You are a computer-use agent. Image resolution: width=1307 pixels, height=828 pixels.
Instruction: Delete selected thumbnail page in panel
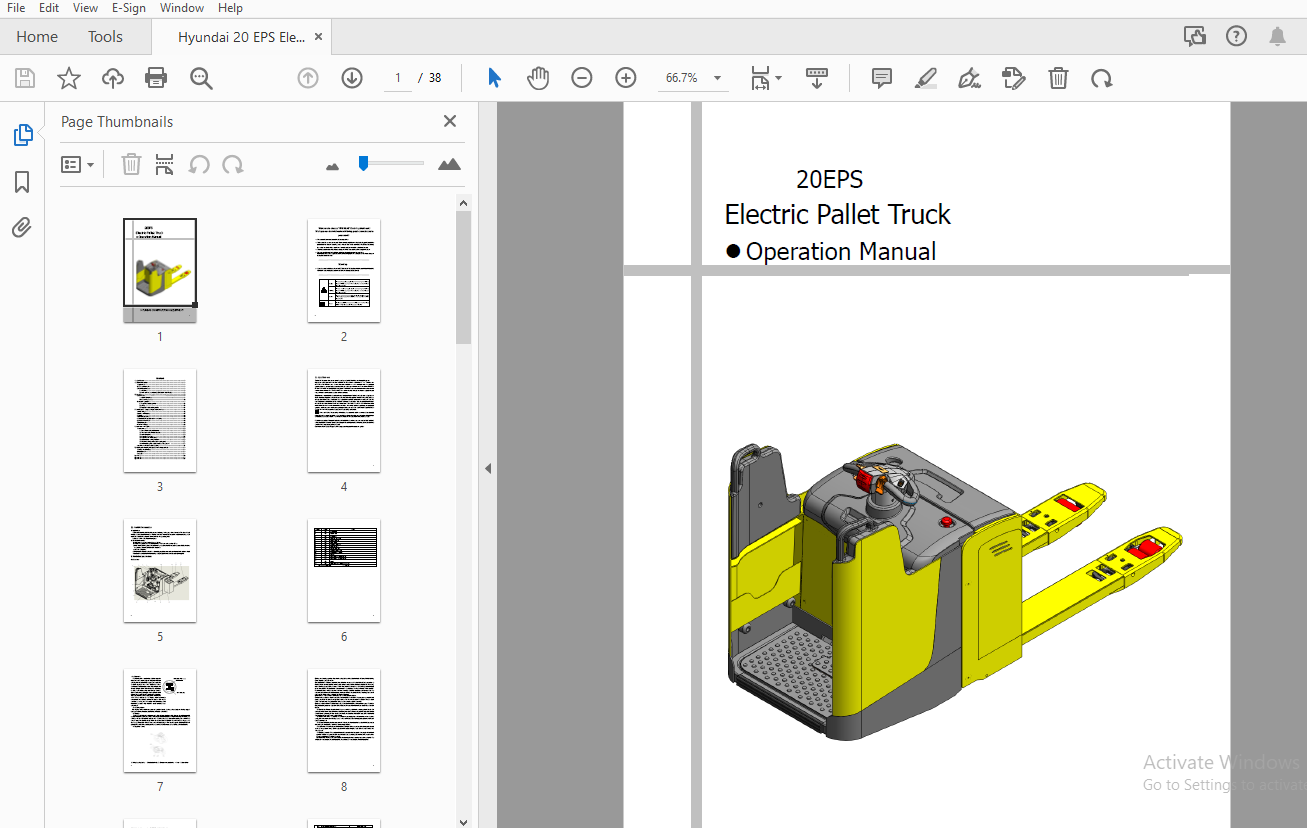coord(131,164)
